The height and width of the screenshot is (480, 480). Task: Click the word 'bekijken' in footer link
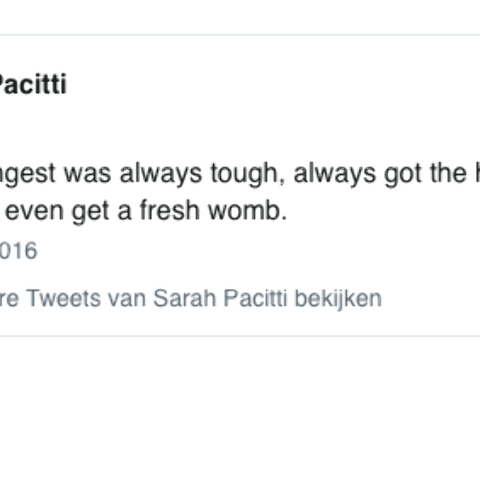pyautogui.click(x=338, y=298)
